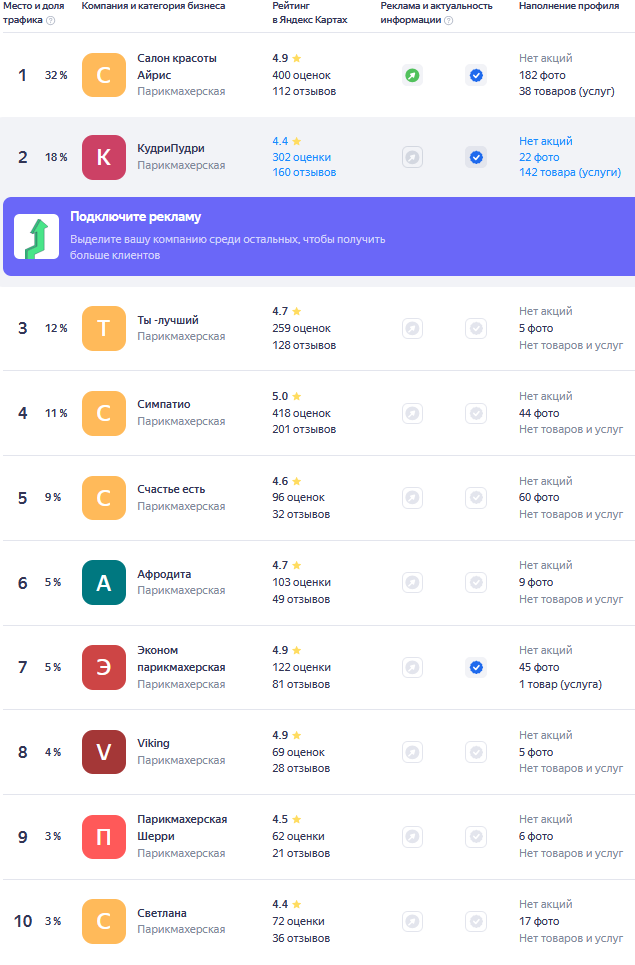Image resolution: width=635 pixels, height=965 pixels.
Task: Open 142 товара (услуги) link
Action: (x=569, y=173)
